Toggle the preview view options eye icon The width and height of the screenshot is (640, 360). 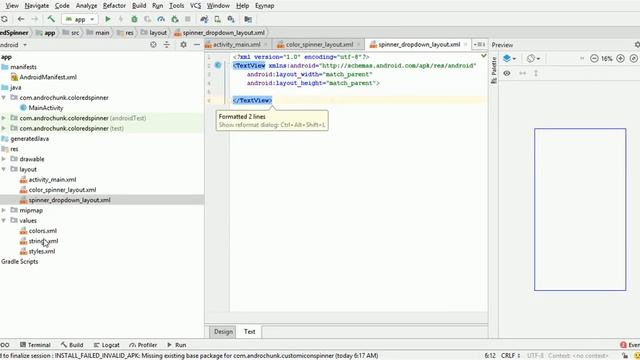pos(507,73)
